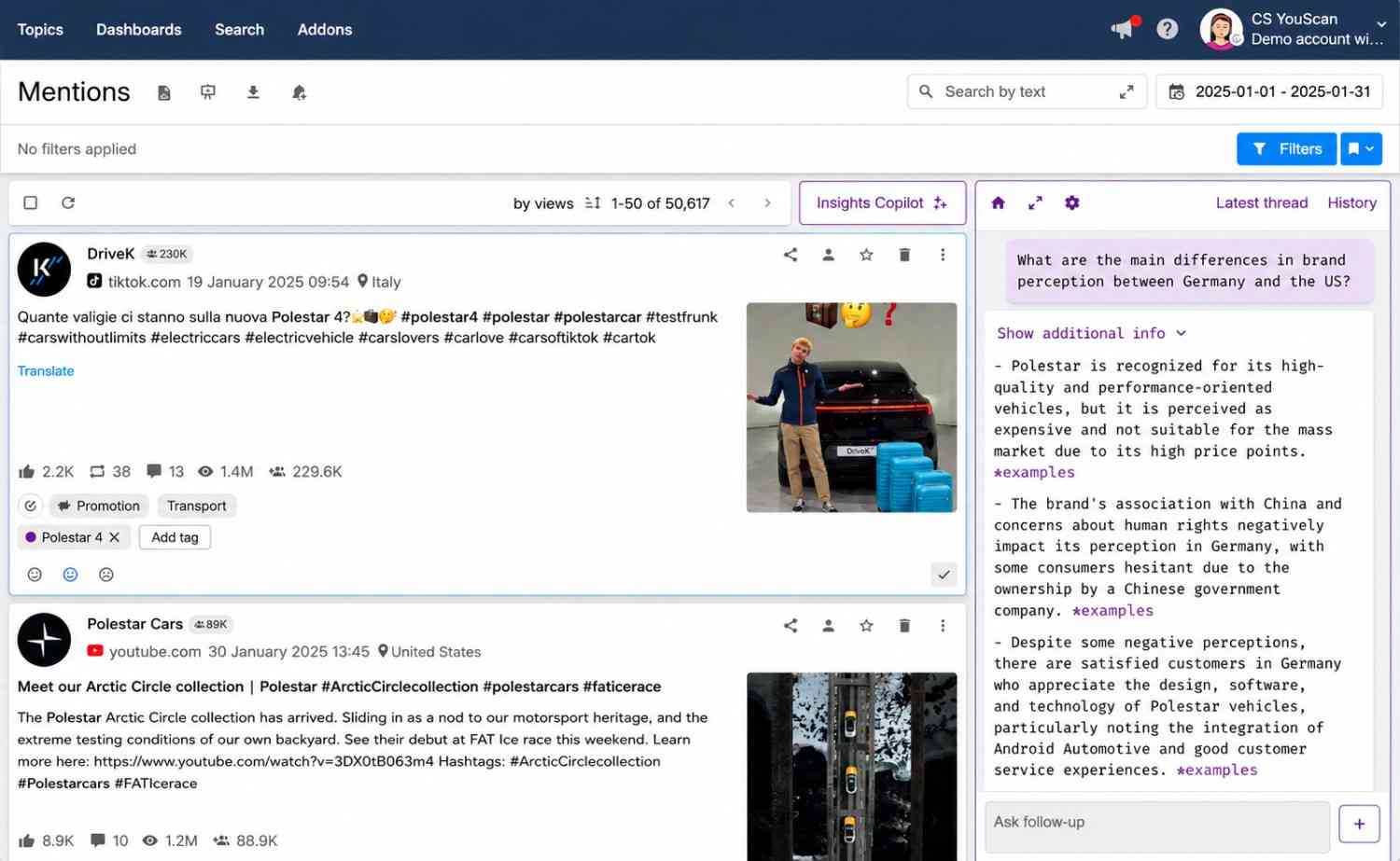1400x861 pixels.
Task: Open Polestar Cars video thumbnail
Action: pos(851,767)
